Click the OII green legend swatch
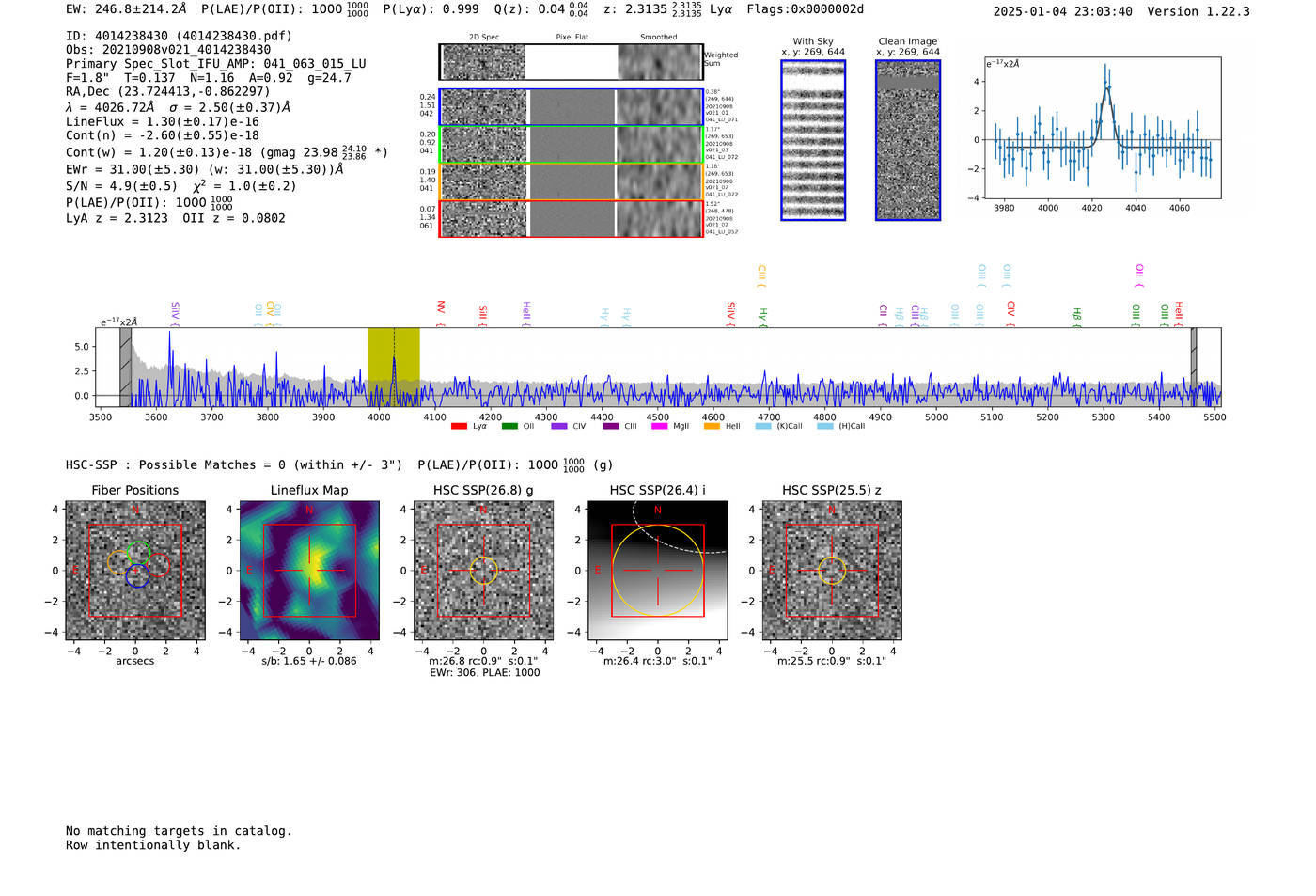Image resolution: width=1316 pixels, height=896 pixels. pos(509,426)
